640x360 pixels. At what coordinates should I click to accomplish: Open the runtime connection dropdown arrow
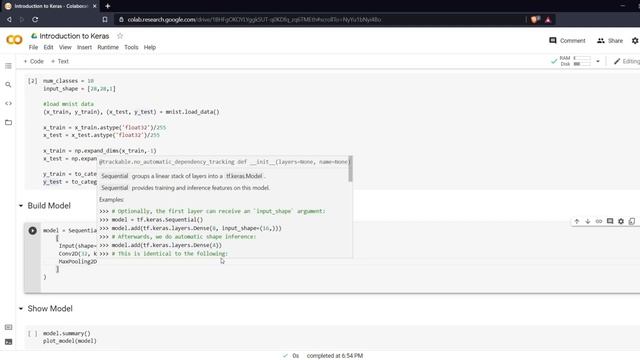point(598,61)
